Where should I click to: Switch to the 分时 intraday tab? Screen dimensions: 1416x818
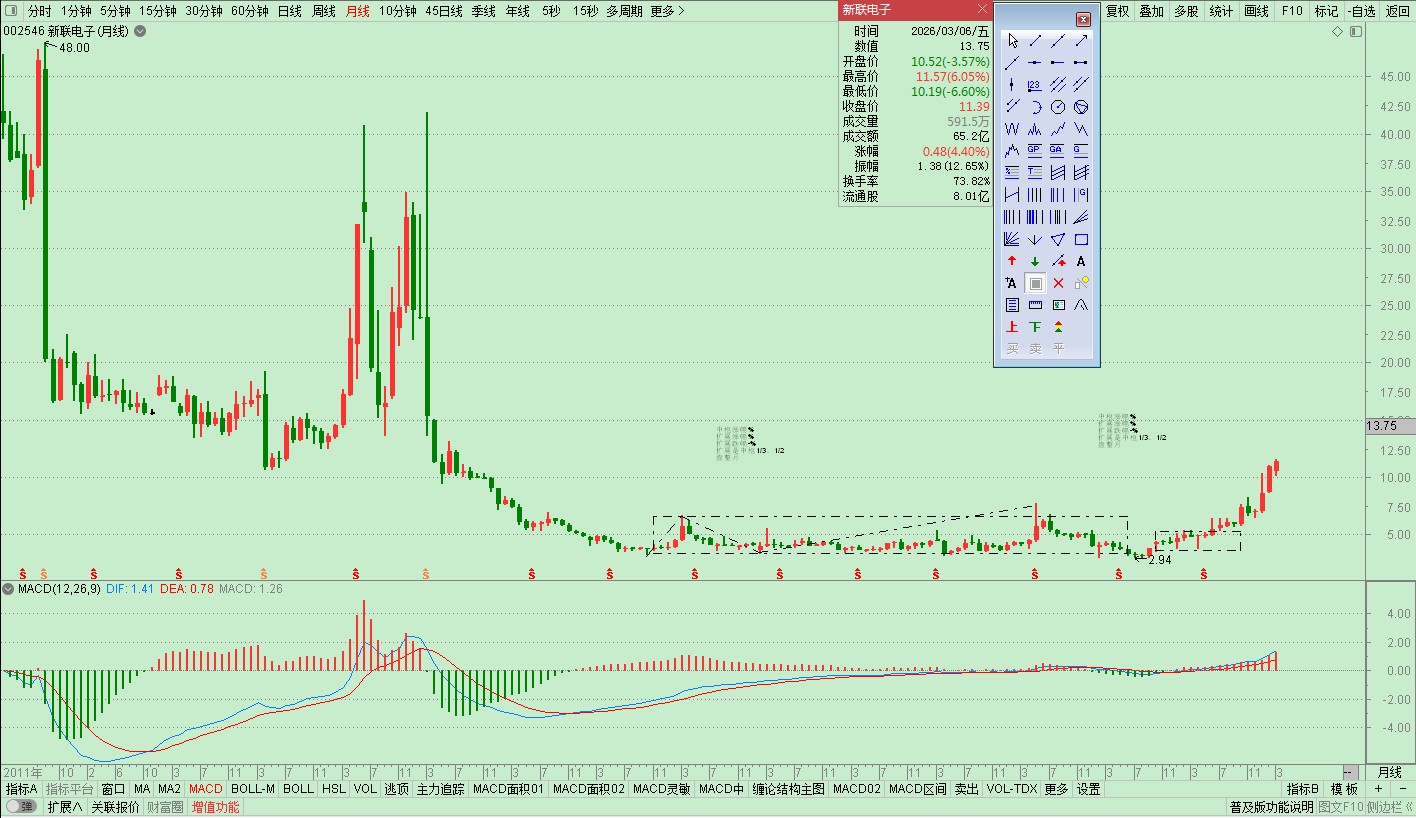[x=40, y=11]
